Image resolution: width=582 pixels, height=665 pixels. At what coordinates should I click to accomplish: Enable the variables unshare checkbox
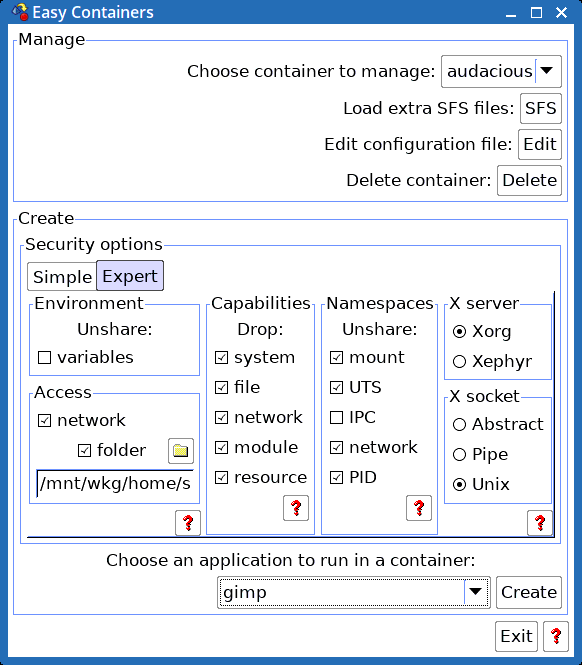tap(45, 358)
